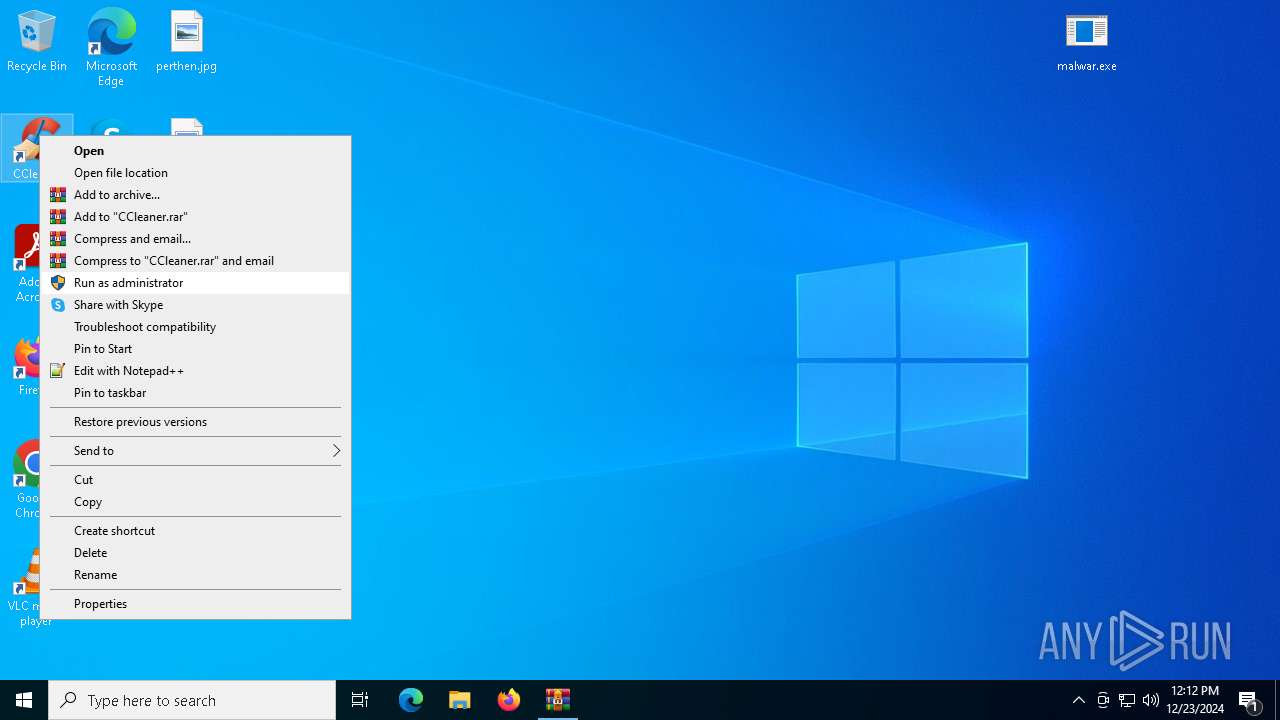Choose Pin to taskbar

pos(195,393)
